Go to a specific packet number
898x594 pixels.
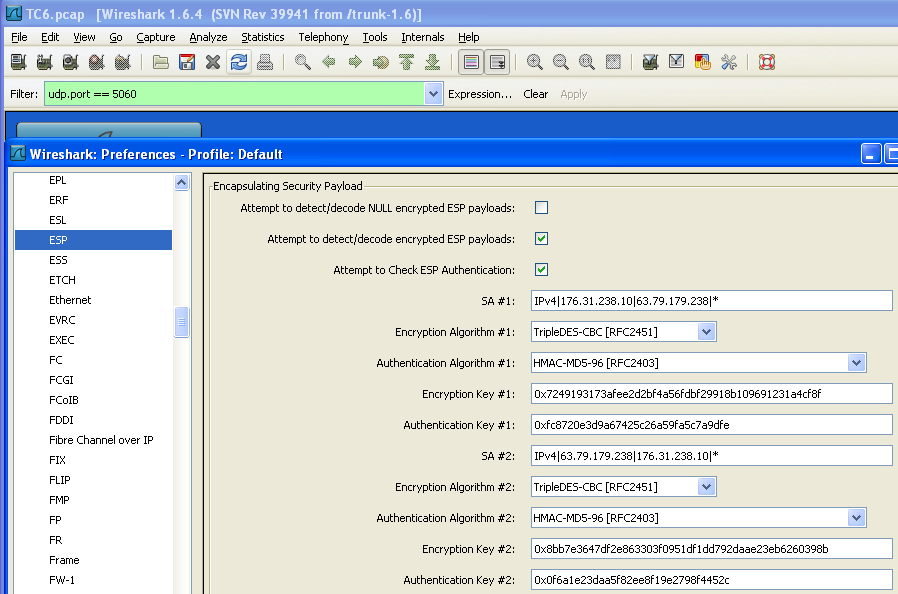pos(381,62)
